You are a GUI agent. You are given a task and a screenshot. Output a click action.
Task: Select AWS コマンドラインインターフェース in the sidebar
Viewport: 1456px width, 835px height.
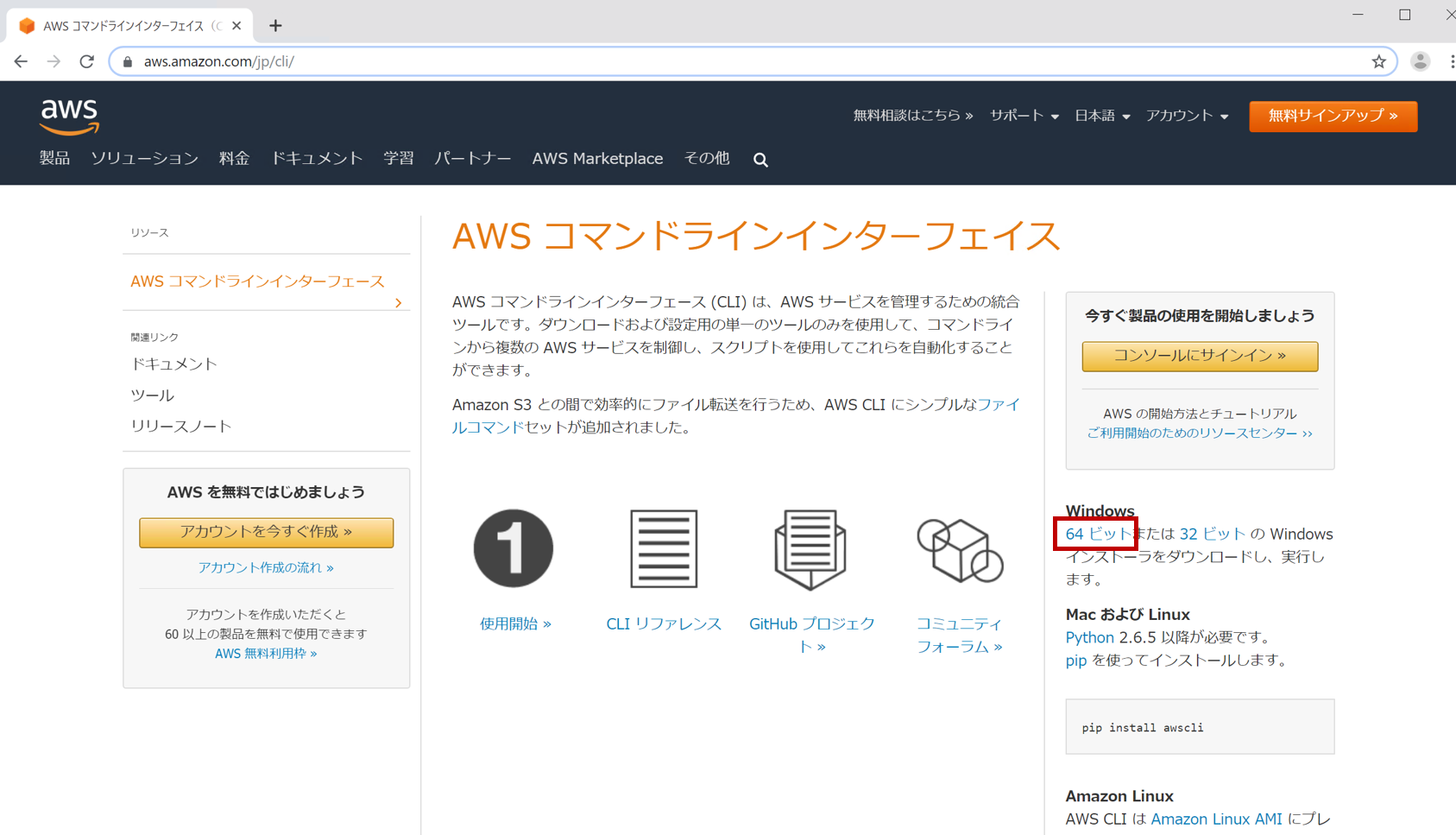257,281
